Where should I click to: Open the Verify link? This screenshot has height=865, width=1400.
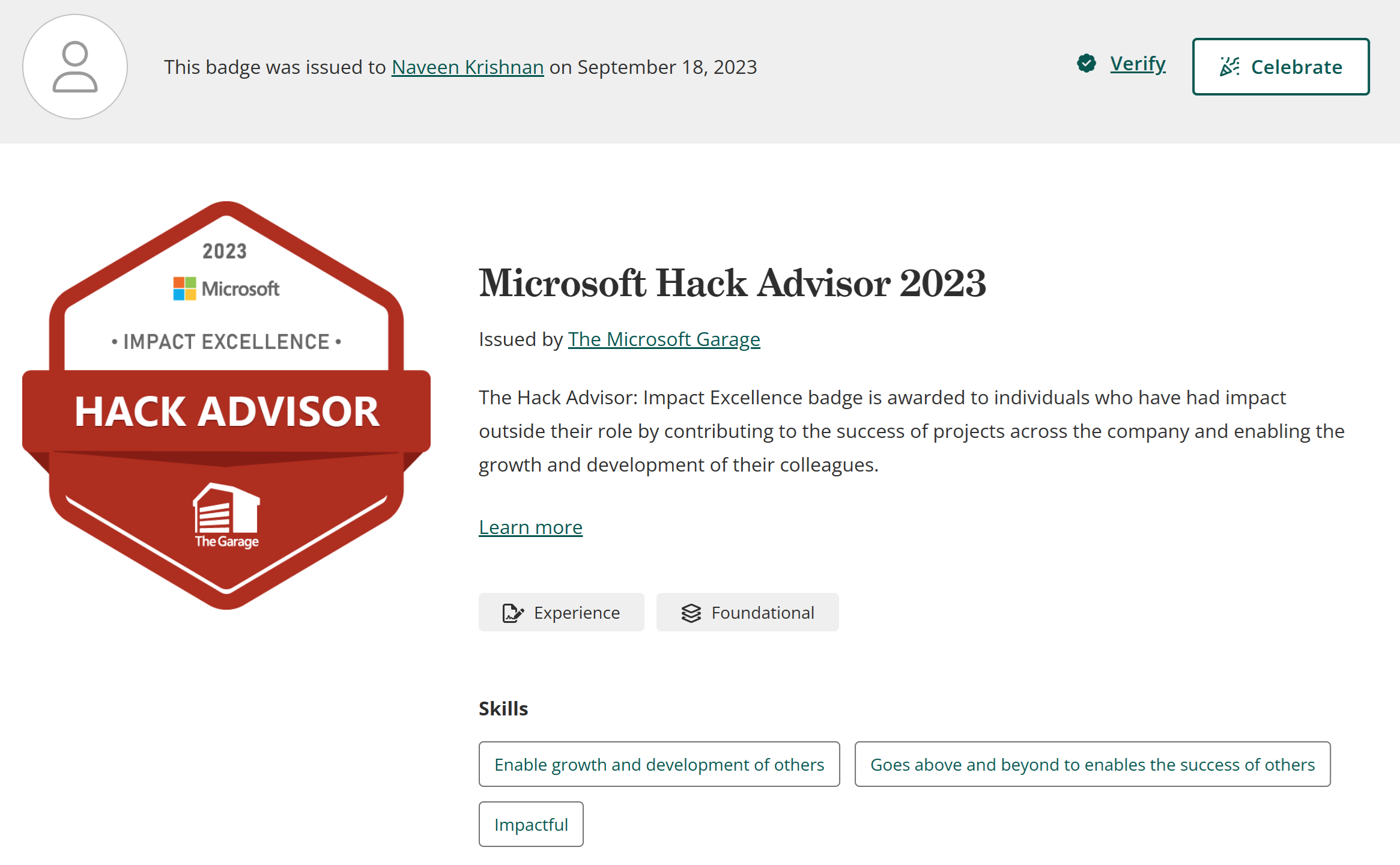tap(1138, 64)
